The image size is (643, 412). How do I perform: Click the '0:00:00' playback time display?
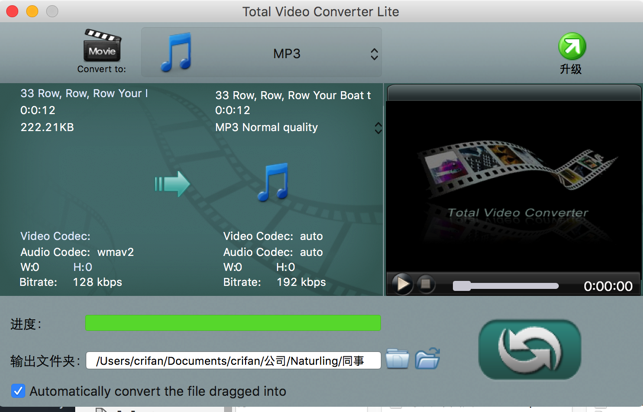608,286
